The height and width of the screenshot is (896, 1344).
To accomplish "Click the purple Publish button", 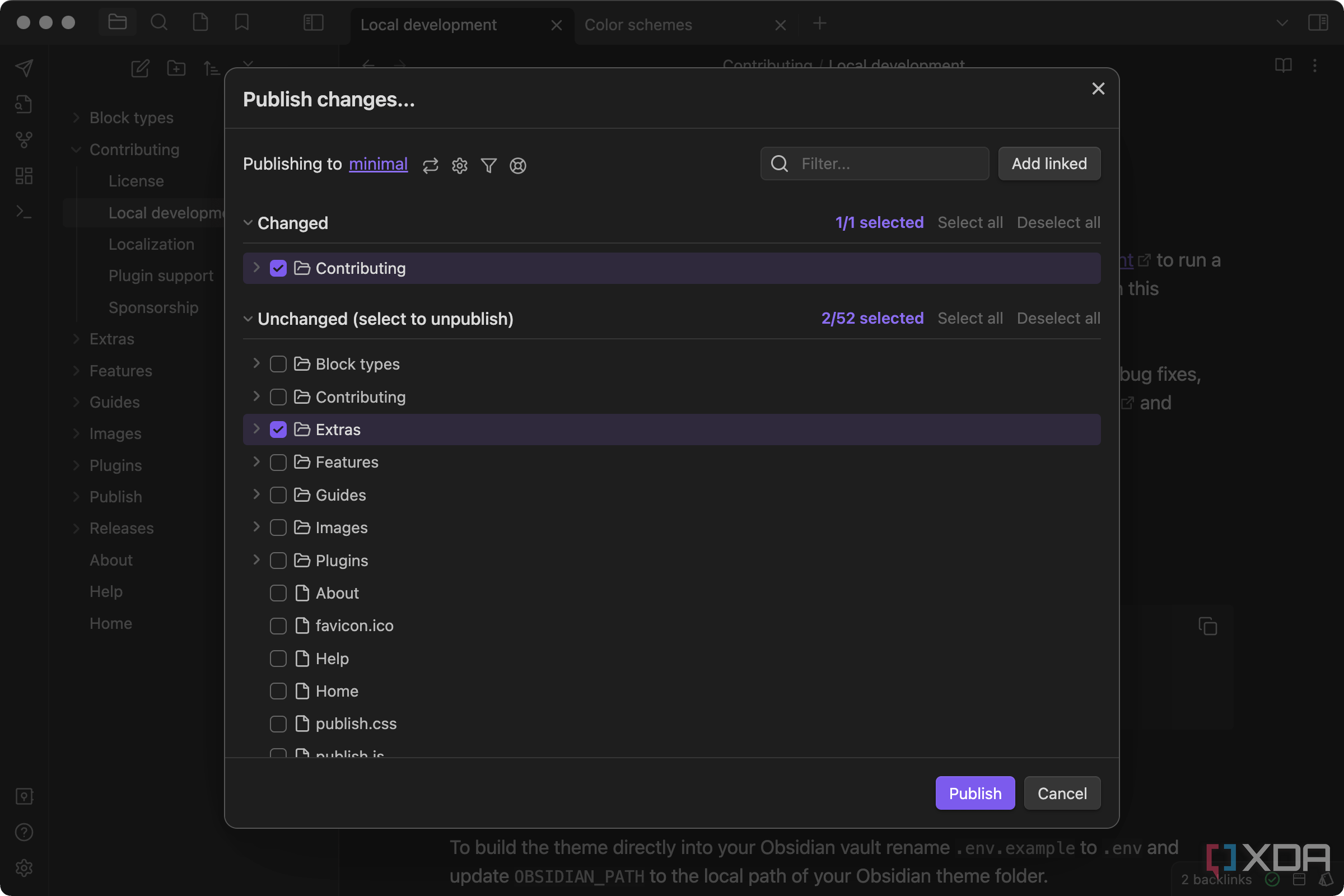I will (x=975, y=792).
